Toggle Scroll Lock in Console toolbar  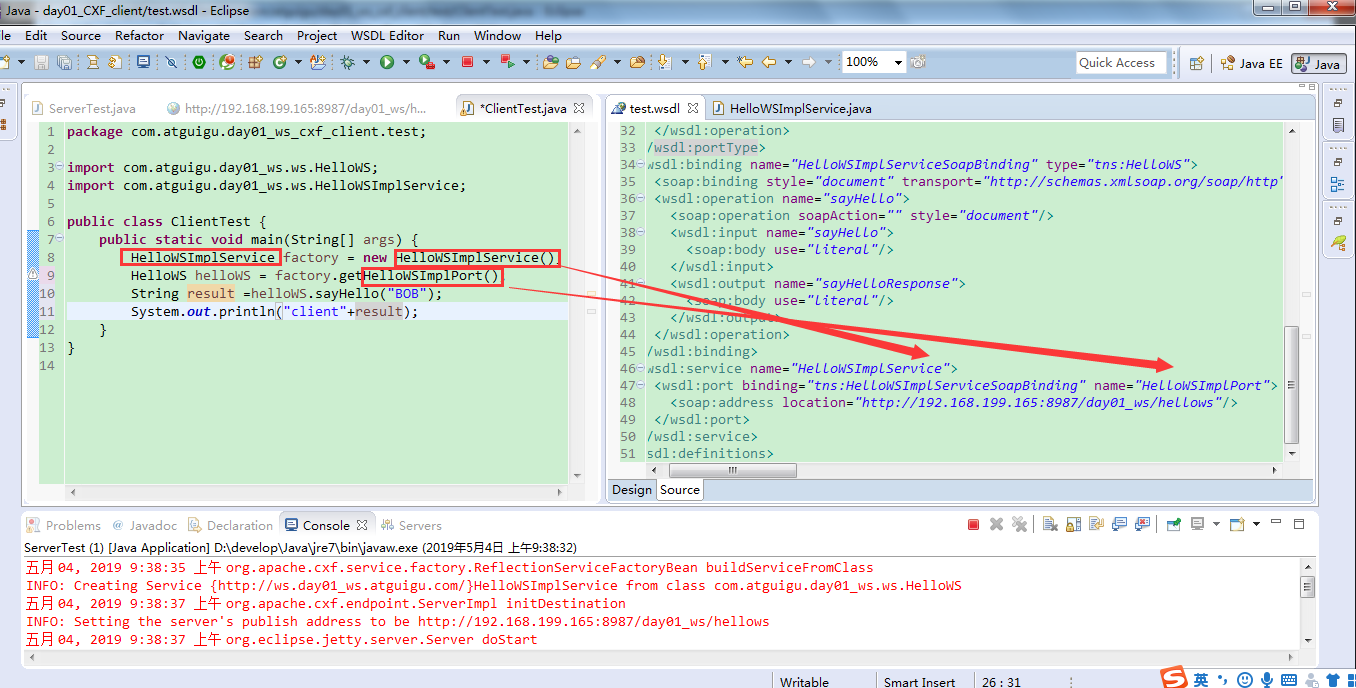[1073, 524]
